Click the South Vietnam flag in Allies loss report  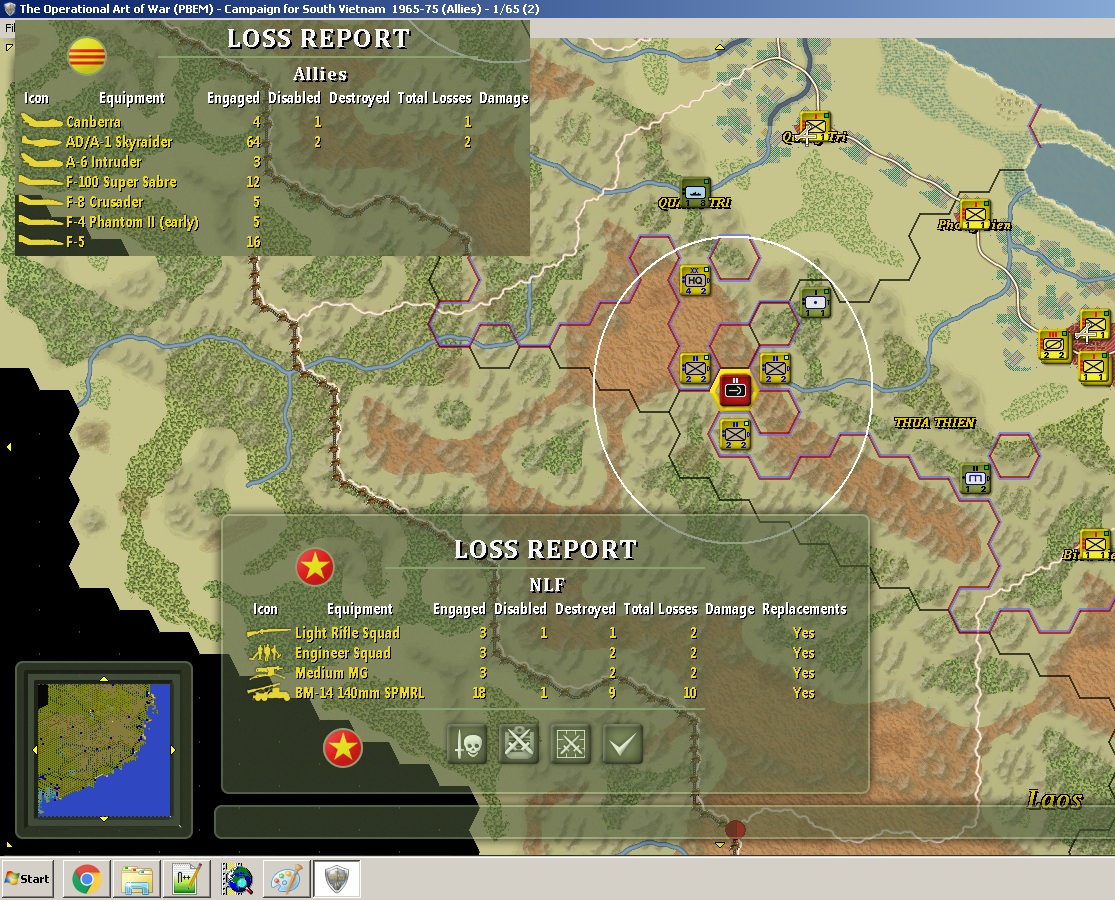tap(87, 55)
